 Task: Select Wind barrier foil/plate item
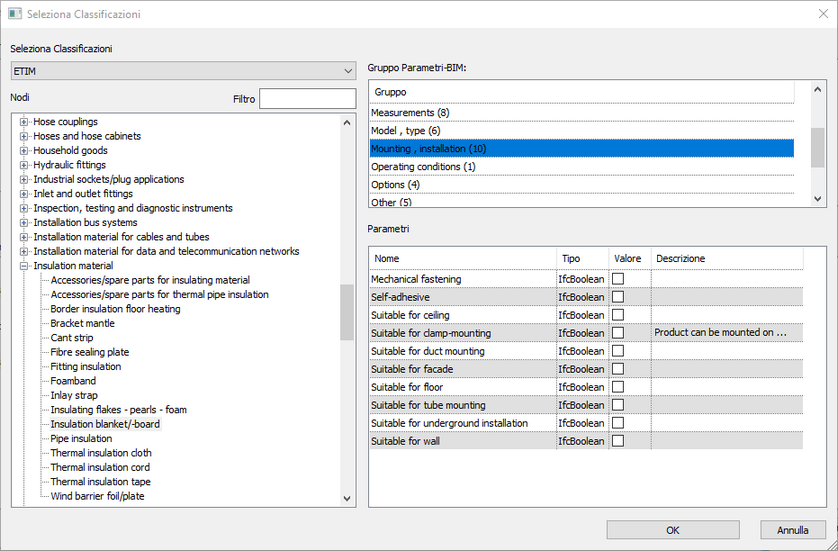coord(97,496)
